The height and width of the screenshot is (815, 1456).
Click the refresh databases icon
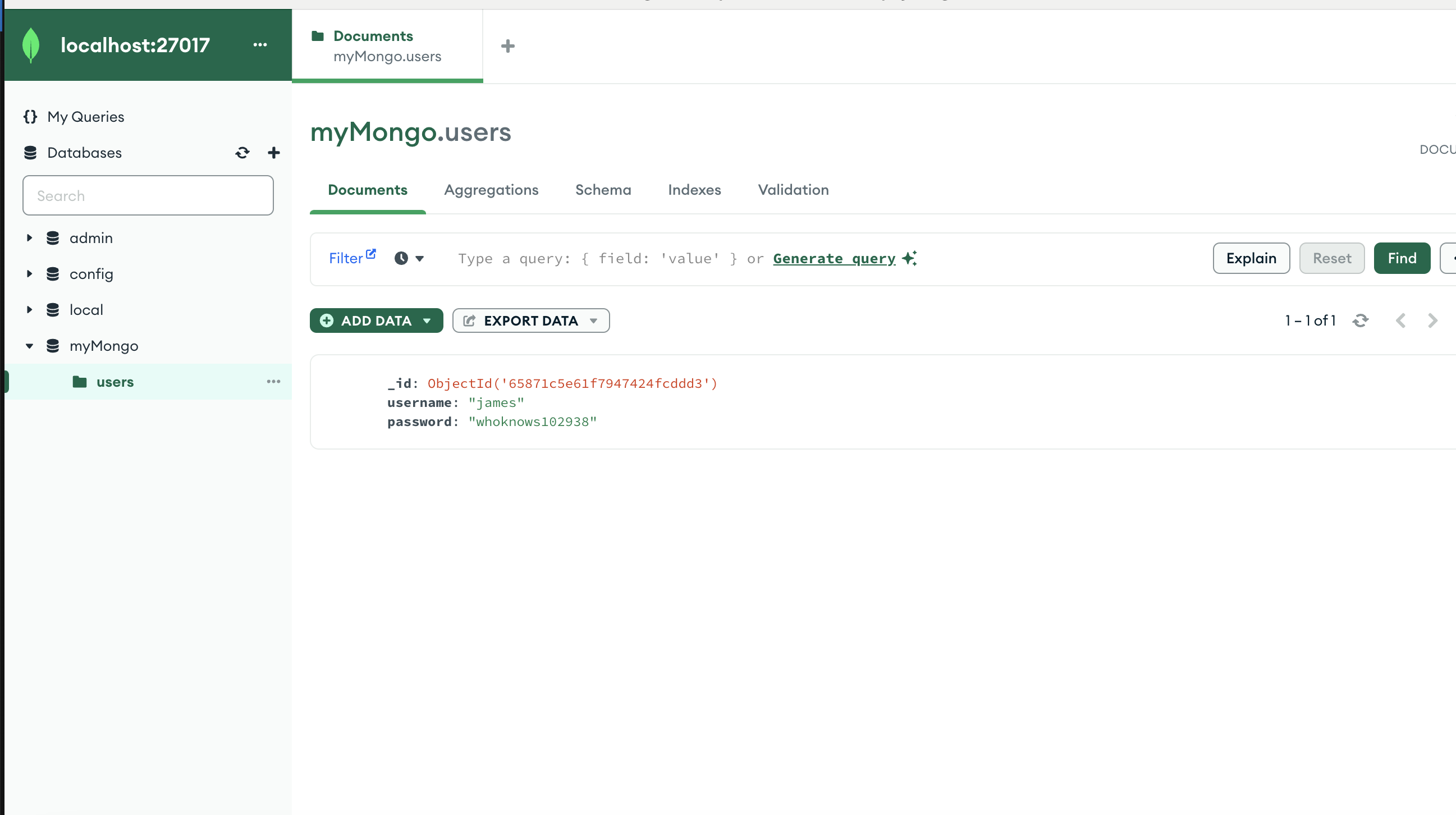(x=242, y=153)
